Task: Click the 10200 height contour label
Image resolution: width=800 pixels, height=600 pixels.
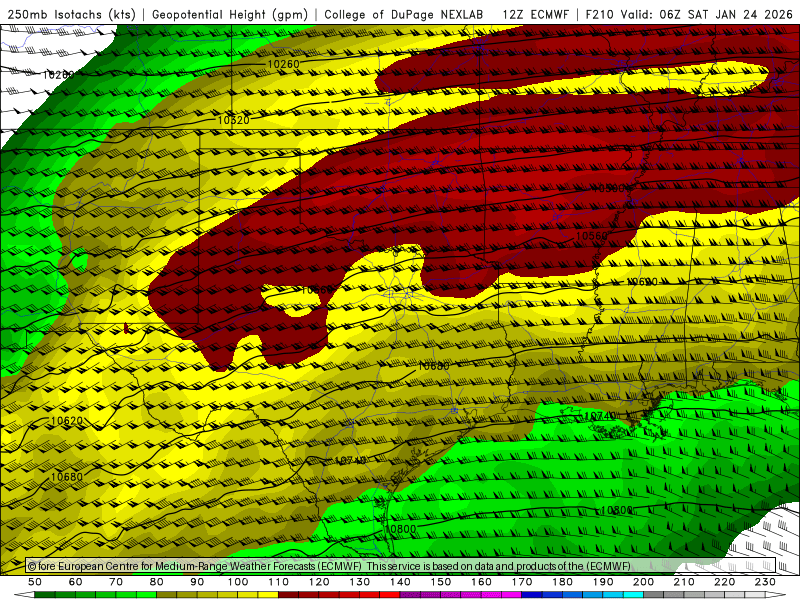Action: [58, 75]
